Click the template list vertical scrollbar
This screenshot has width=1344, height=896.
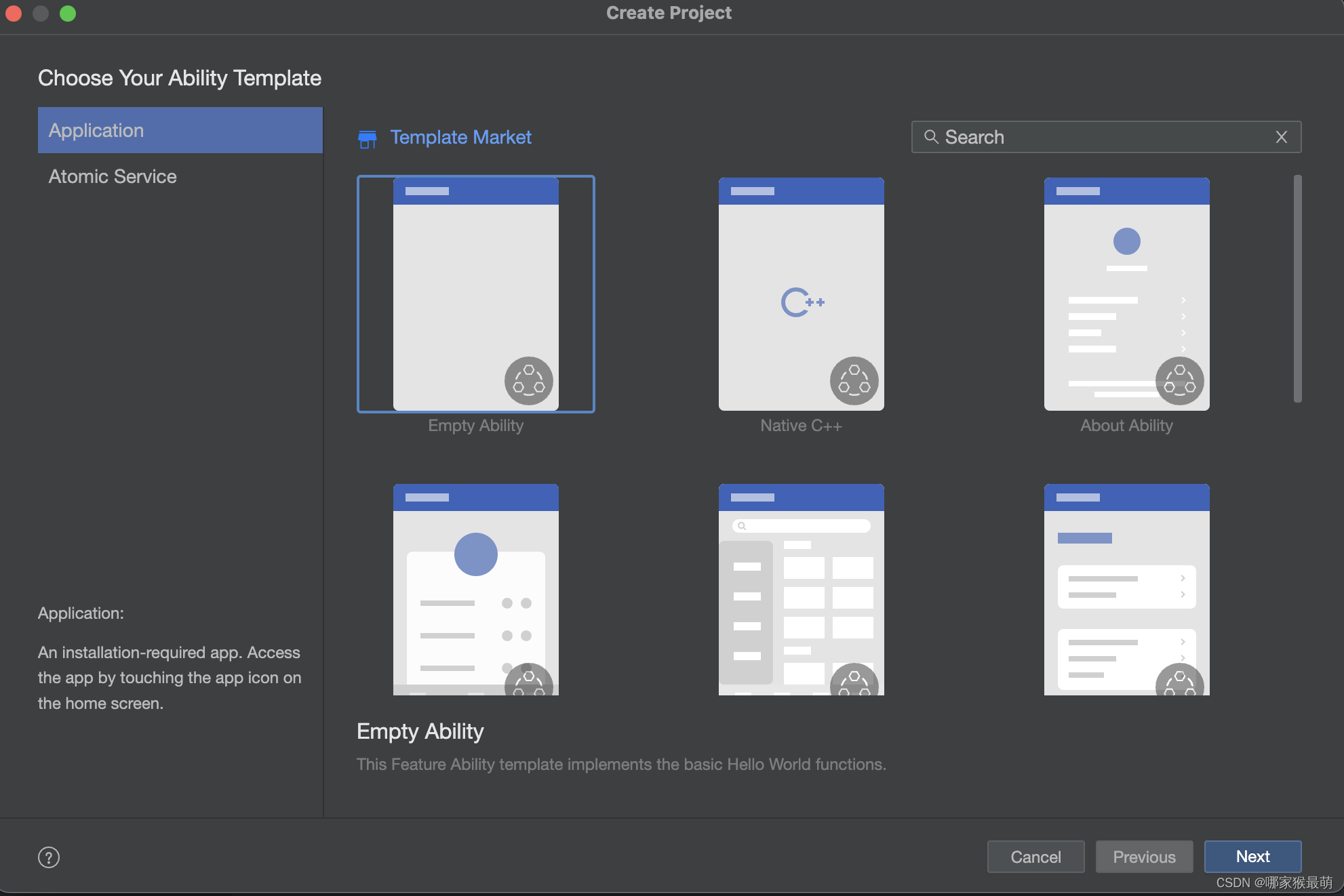tap(1297, 289)
